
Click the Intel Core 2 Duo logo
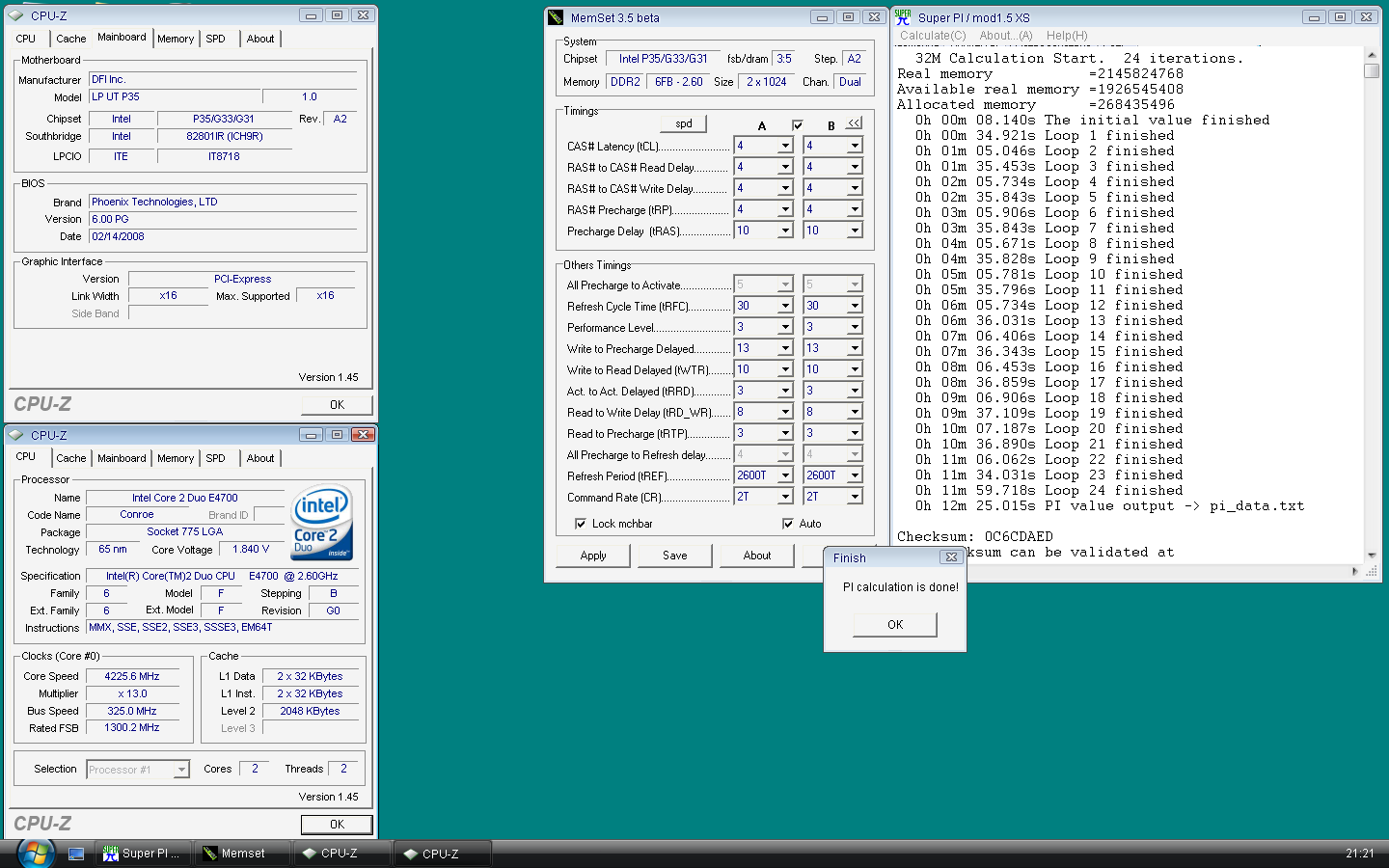click(x=322, y=523)
